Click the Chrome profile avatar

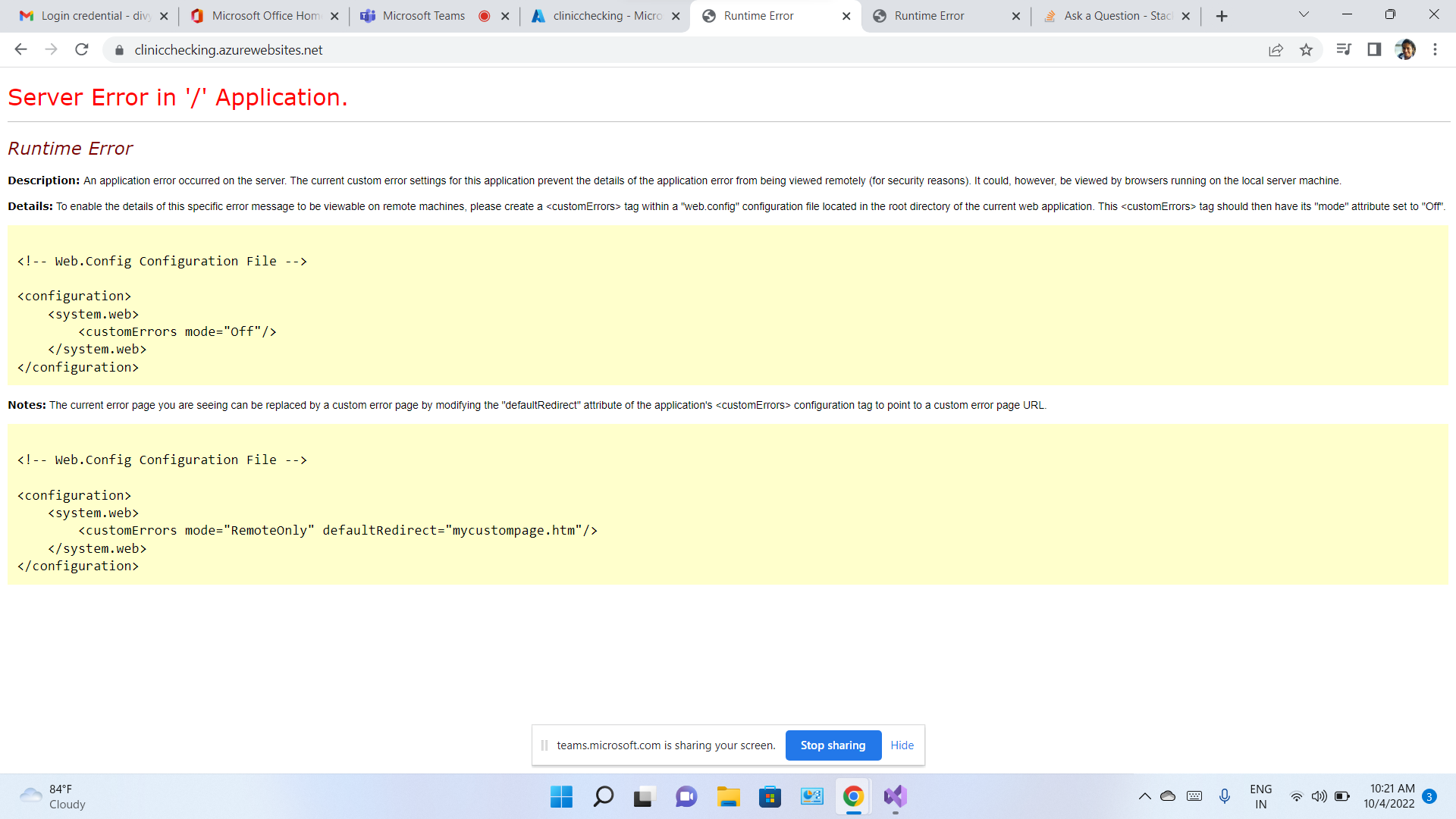point(1404,50)
